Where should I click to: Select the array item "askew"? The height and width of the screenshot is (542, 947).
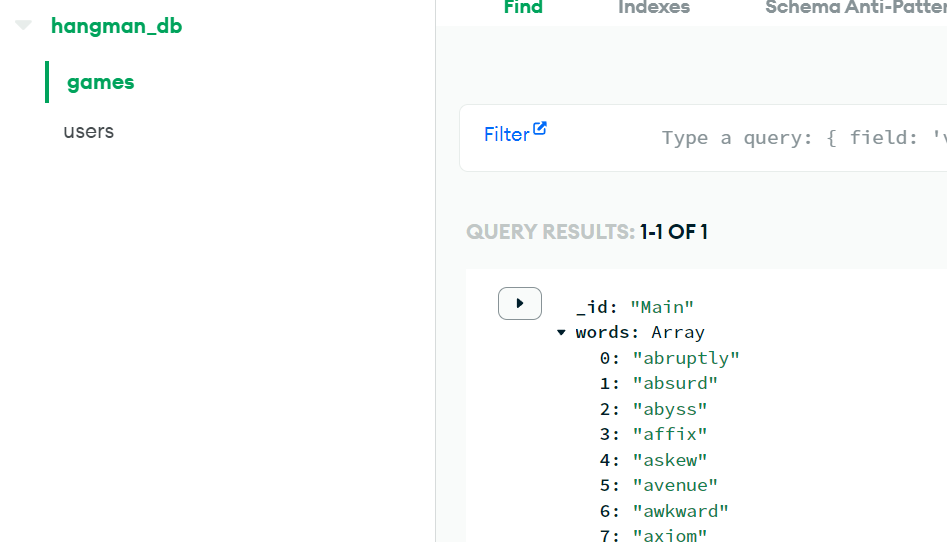[669, 460]
